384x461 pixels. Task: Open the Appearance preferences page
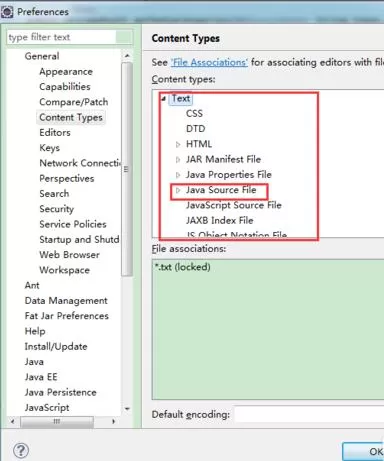(x=66, y=71)
